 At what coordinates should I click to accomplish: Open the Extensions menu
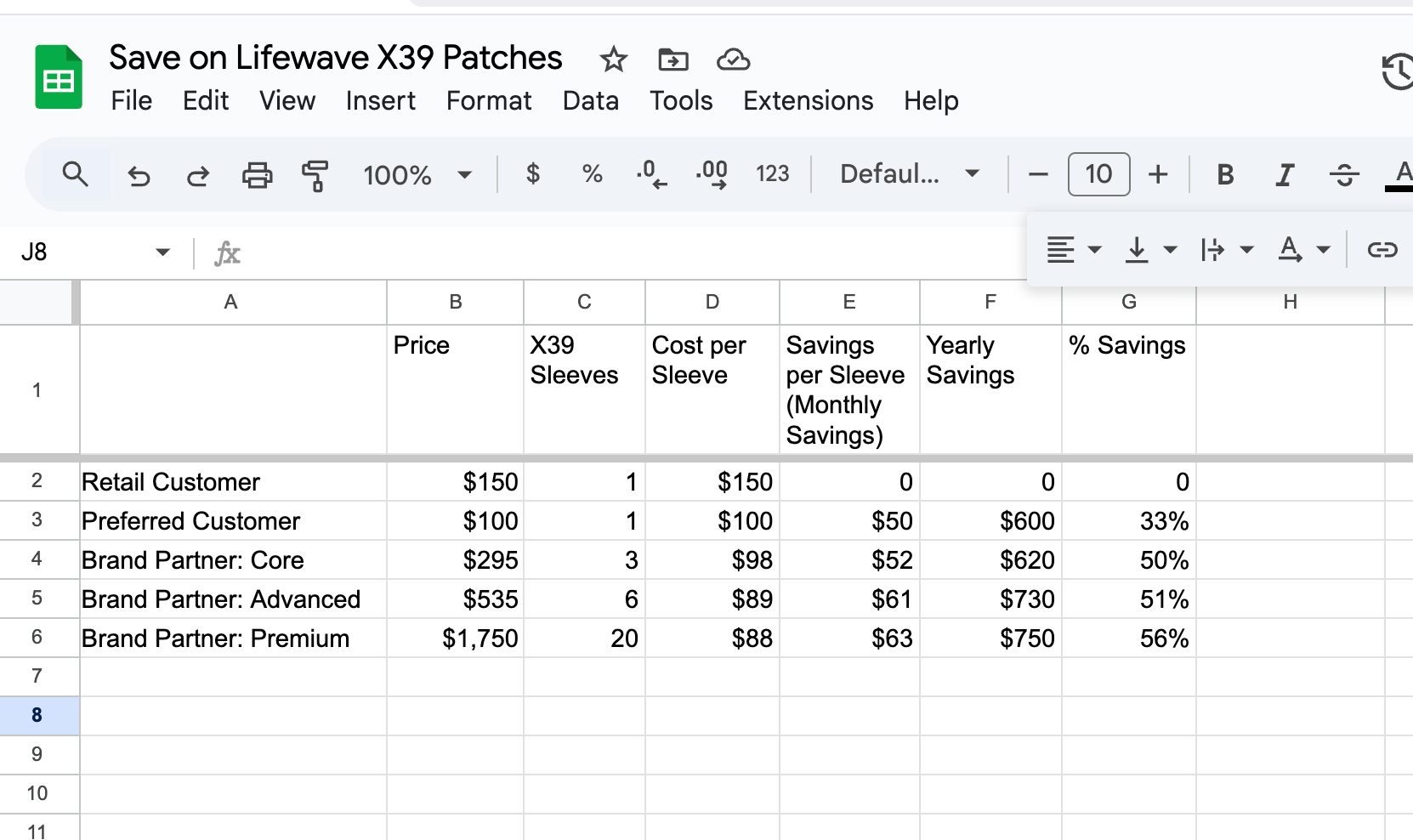point(808,100)
